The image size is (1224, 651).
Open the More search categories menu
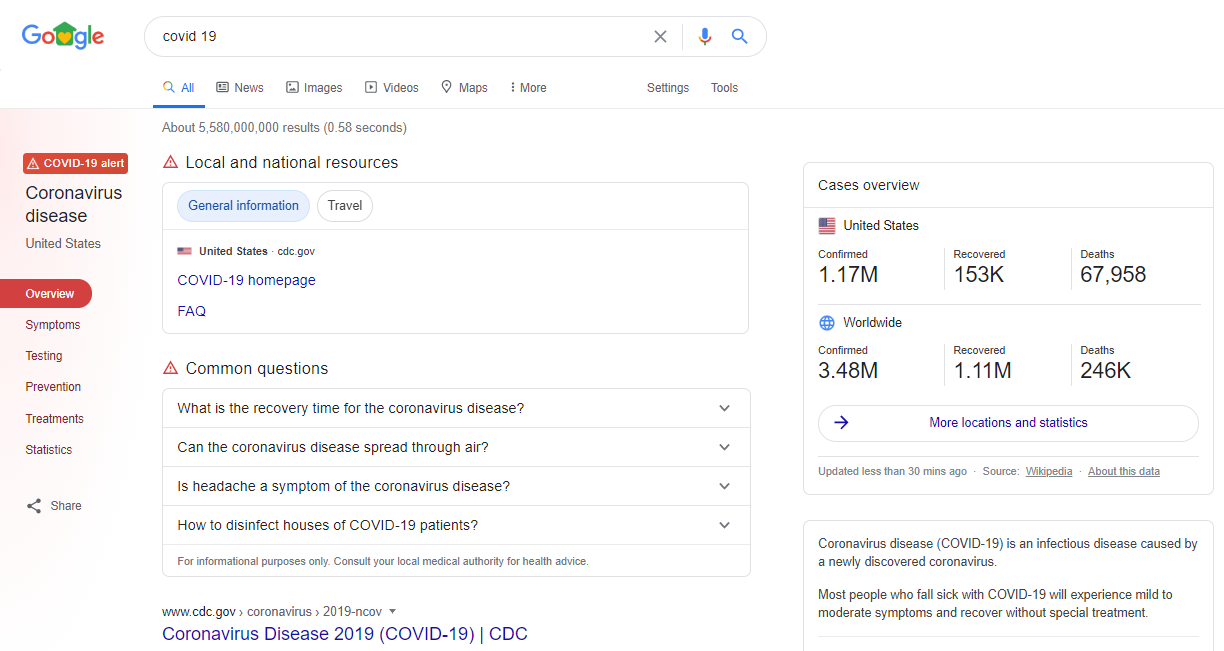coord(528,88)
